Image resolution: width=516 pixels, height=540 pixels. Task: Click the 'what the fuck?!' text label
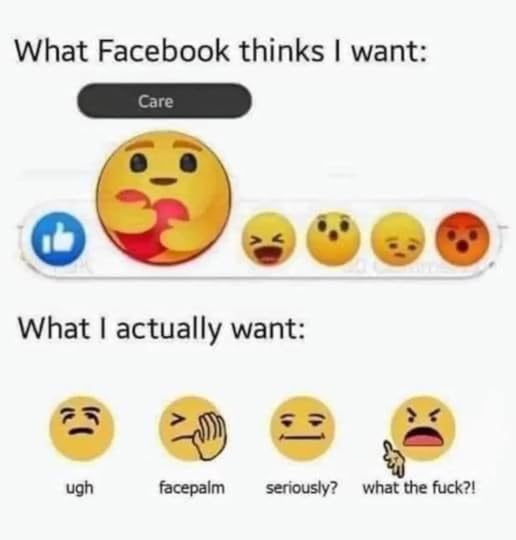(x=419, y=488)
